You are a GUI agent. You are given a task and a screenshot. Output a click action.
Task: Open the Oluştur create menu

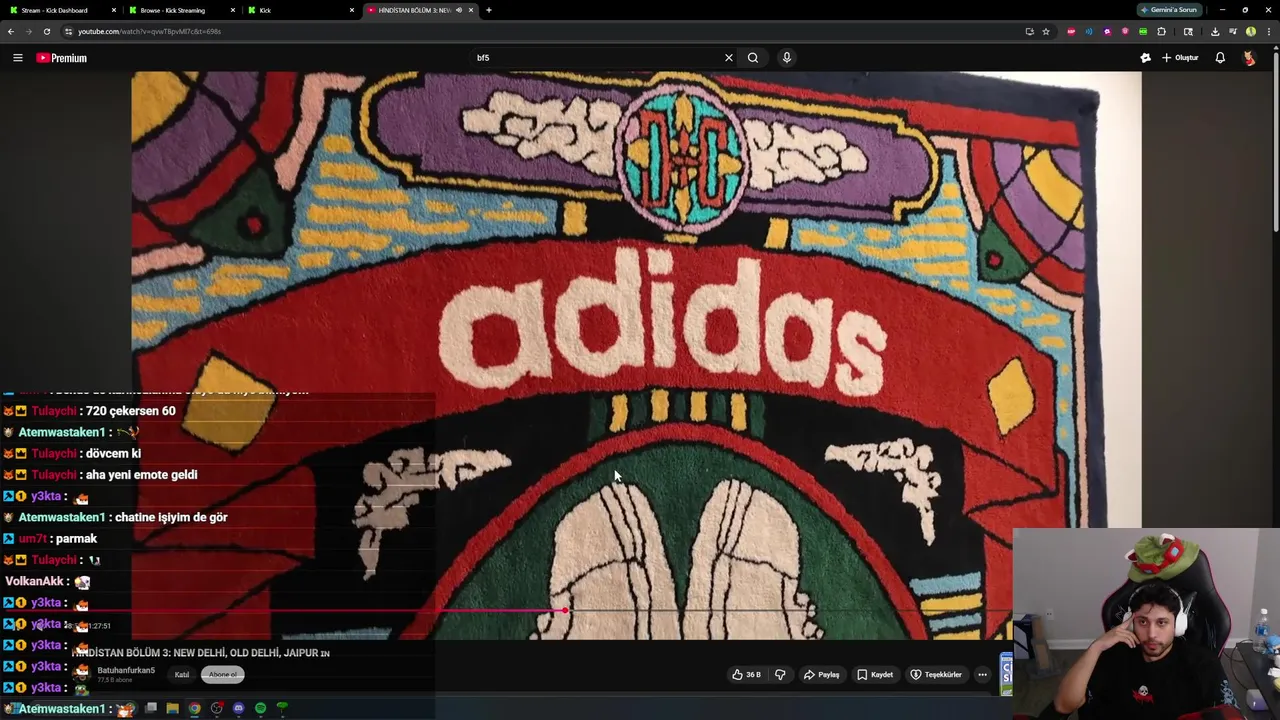1180,58
